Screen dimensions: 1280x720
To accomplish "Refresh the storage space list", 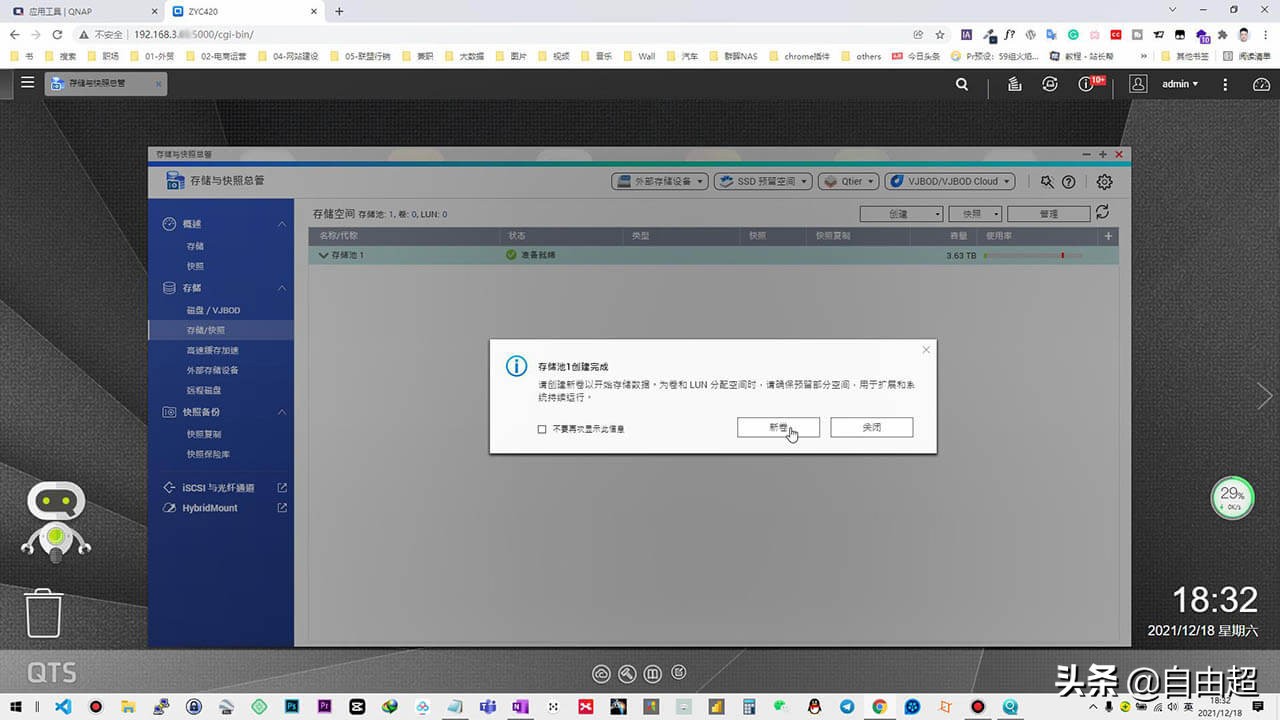I will pyautogui.click(x=1102, y=213).
